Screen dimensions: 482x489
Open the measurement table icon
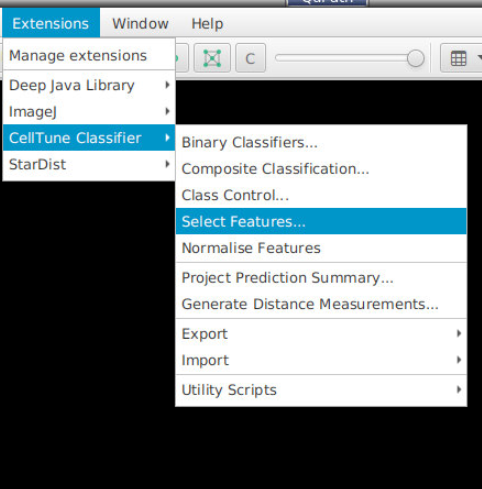point(459,58)
